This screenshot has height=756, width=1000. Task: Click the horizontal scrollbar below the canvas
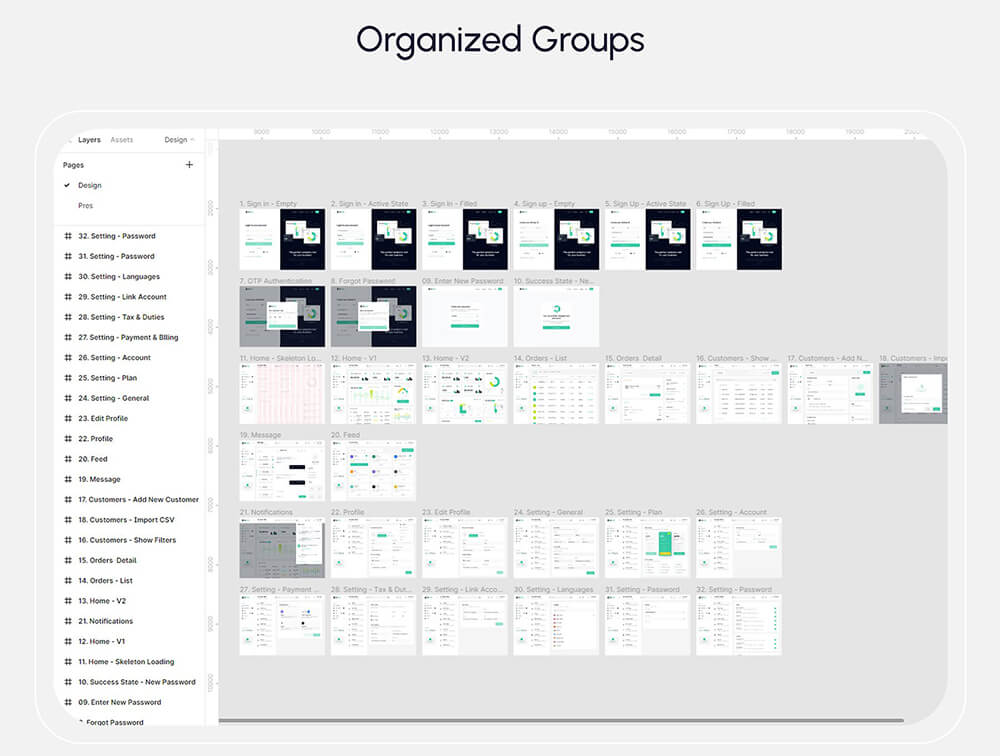[x=560, y=720]
